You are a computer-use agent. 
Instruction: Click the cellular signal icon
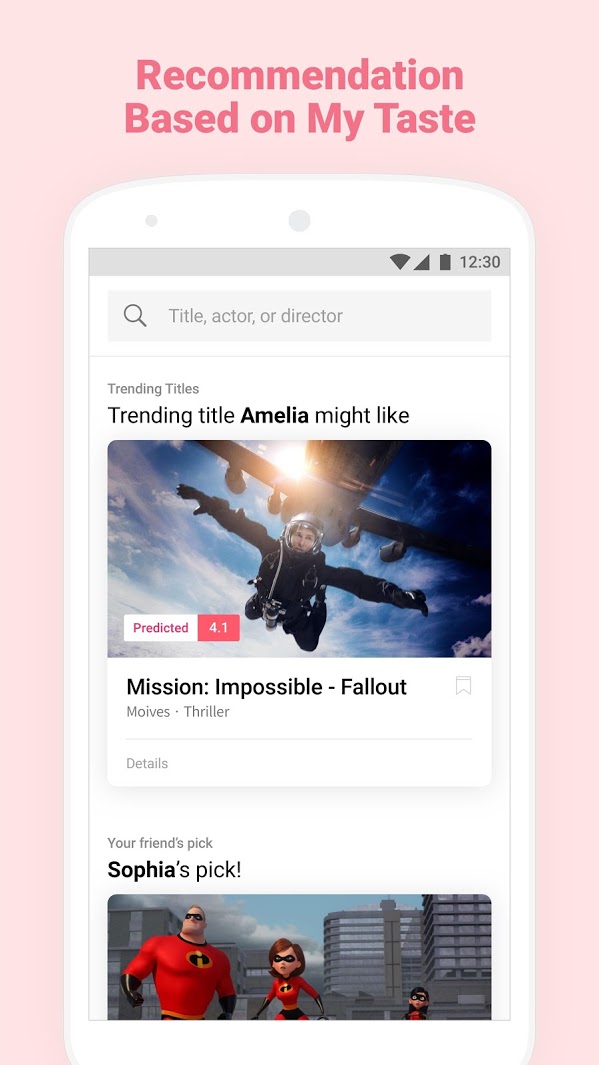(421, 262)
